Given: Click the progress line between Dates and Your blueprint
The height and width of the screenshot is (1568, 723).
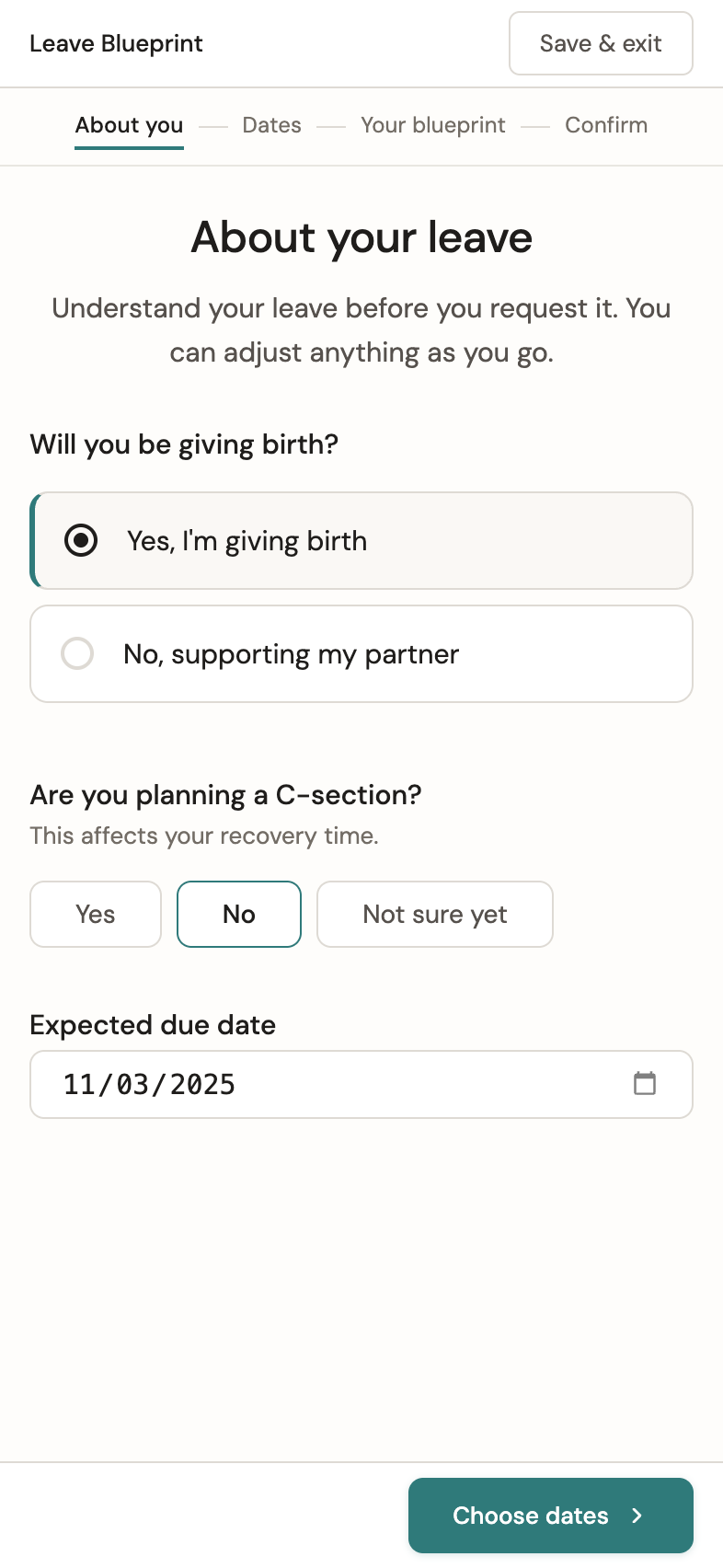Looking at the screenshot, I should tap(330, 126).
